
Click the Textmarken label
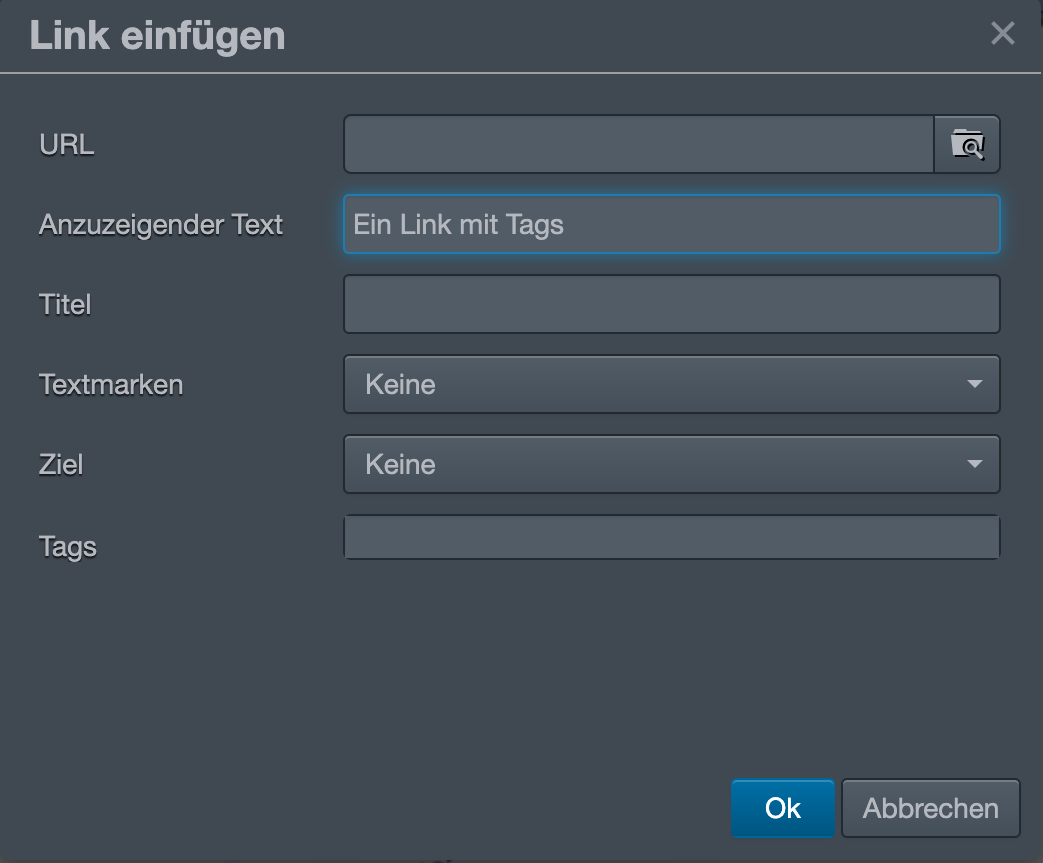click(111, 384)
